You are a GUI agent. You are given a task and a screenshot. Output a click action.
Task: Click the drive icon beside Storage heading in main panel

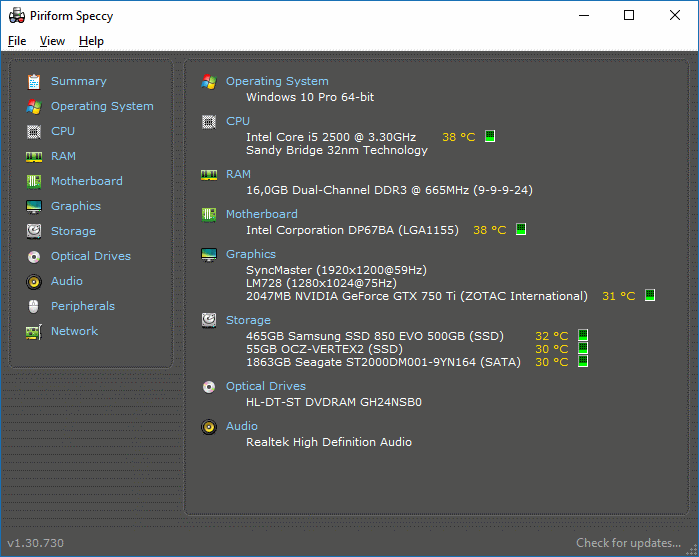point(209,320)
